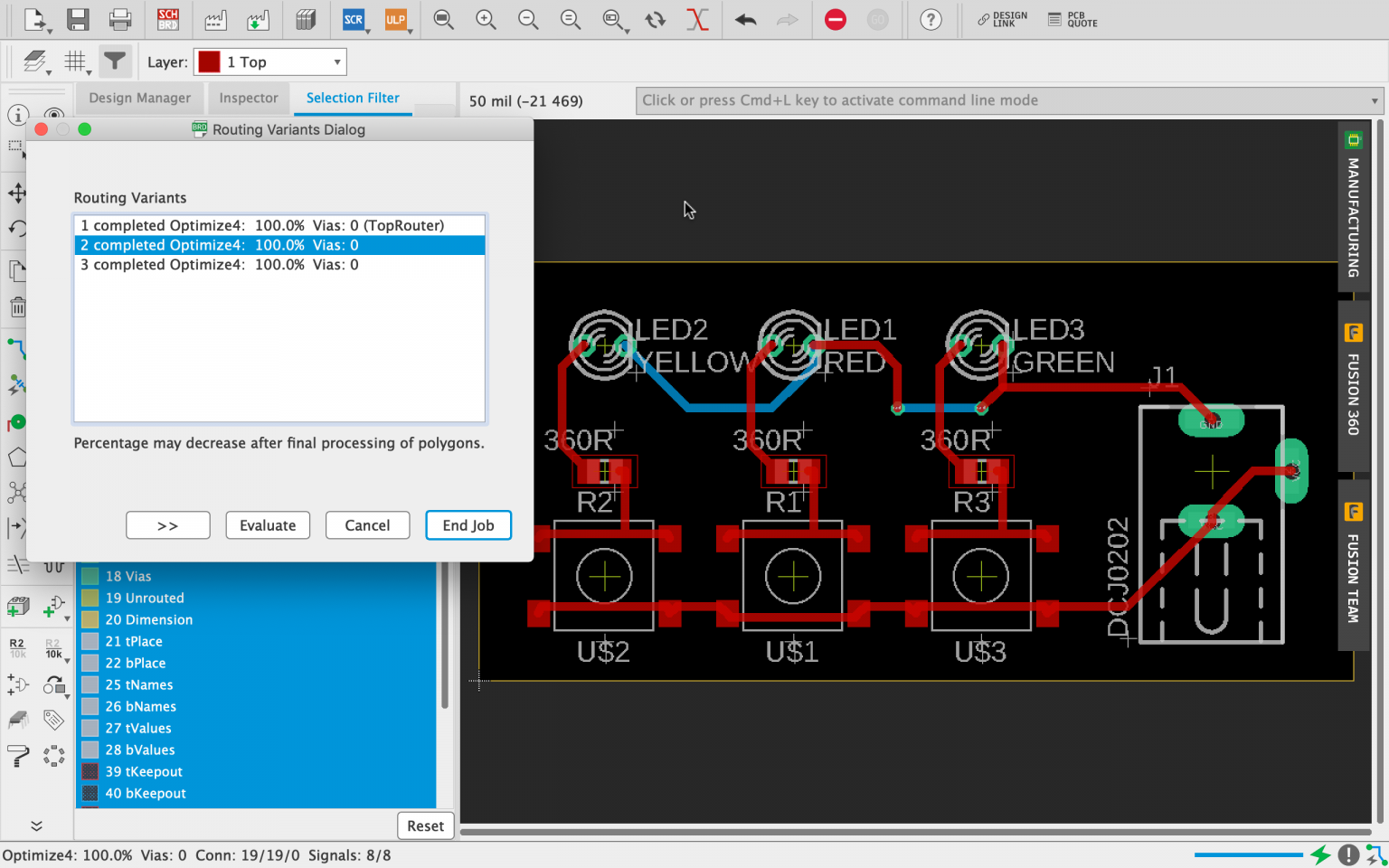Click the Evaluate button
The image size is (1389, 868).
coord(268,525)
